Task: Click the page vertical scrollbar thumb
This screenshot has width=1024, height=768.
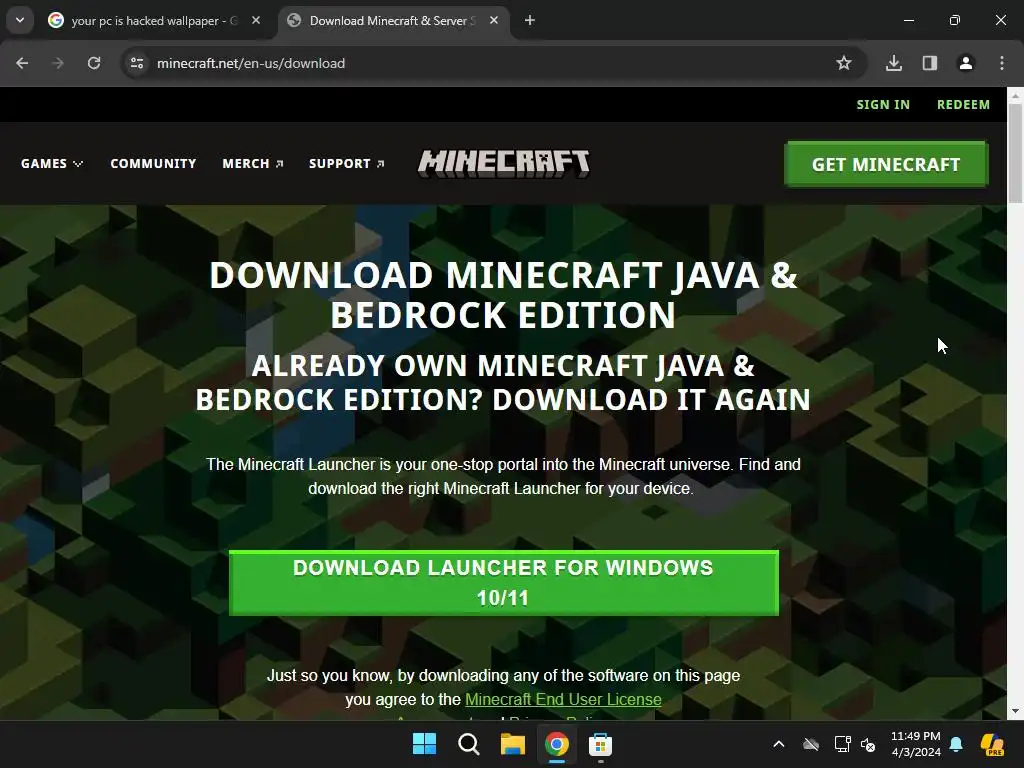Action: [1015, 152]
